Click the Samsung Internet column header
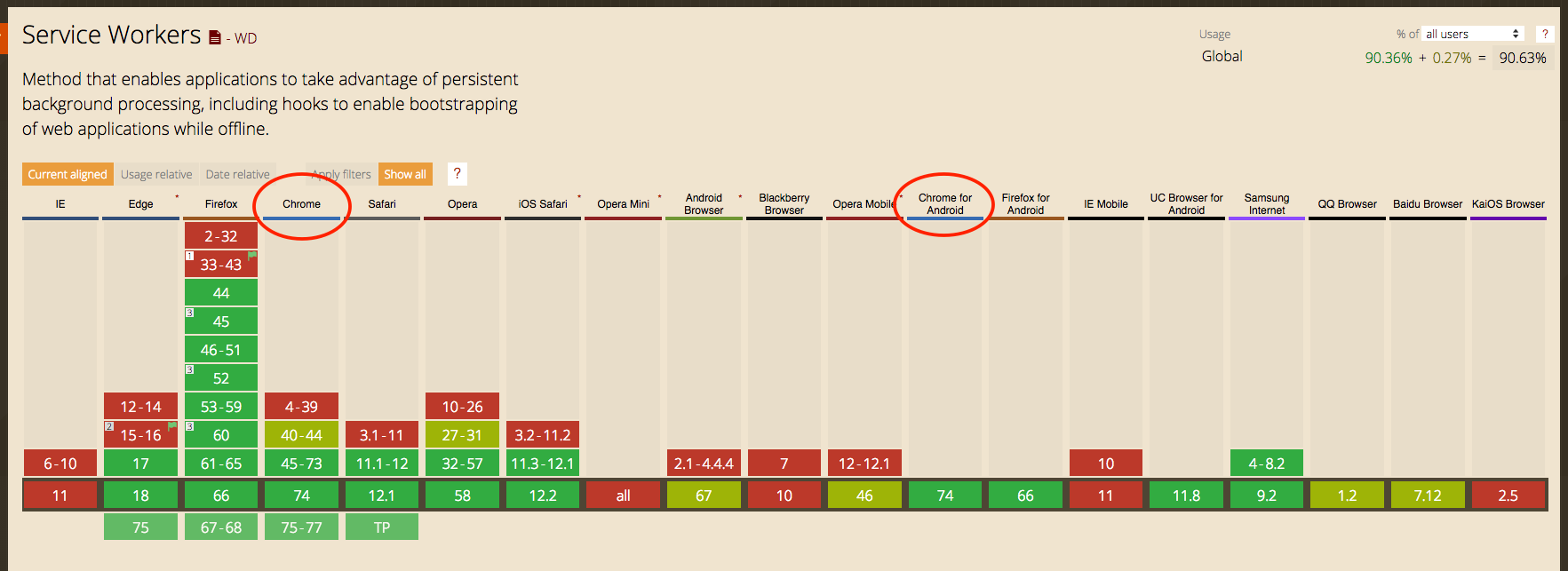 [x=1267, y=204]
